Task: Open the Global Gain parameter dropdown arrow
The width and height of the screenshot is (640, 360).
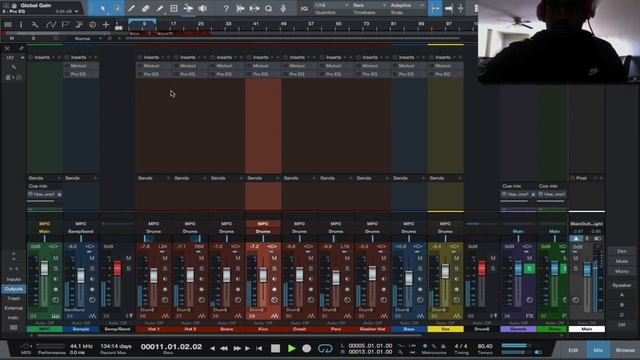Action: (76, 11)
